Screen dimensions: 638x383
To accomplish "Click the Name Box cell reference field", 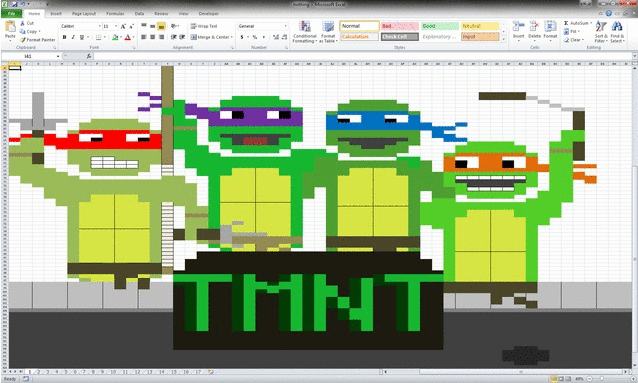I will (x=31, y=56).
